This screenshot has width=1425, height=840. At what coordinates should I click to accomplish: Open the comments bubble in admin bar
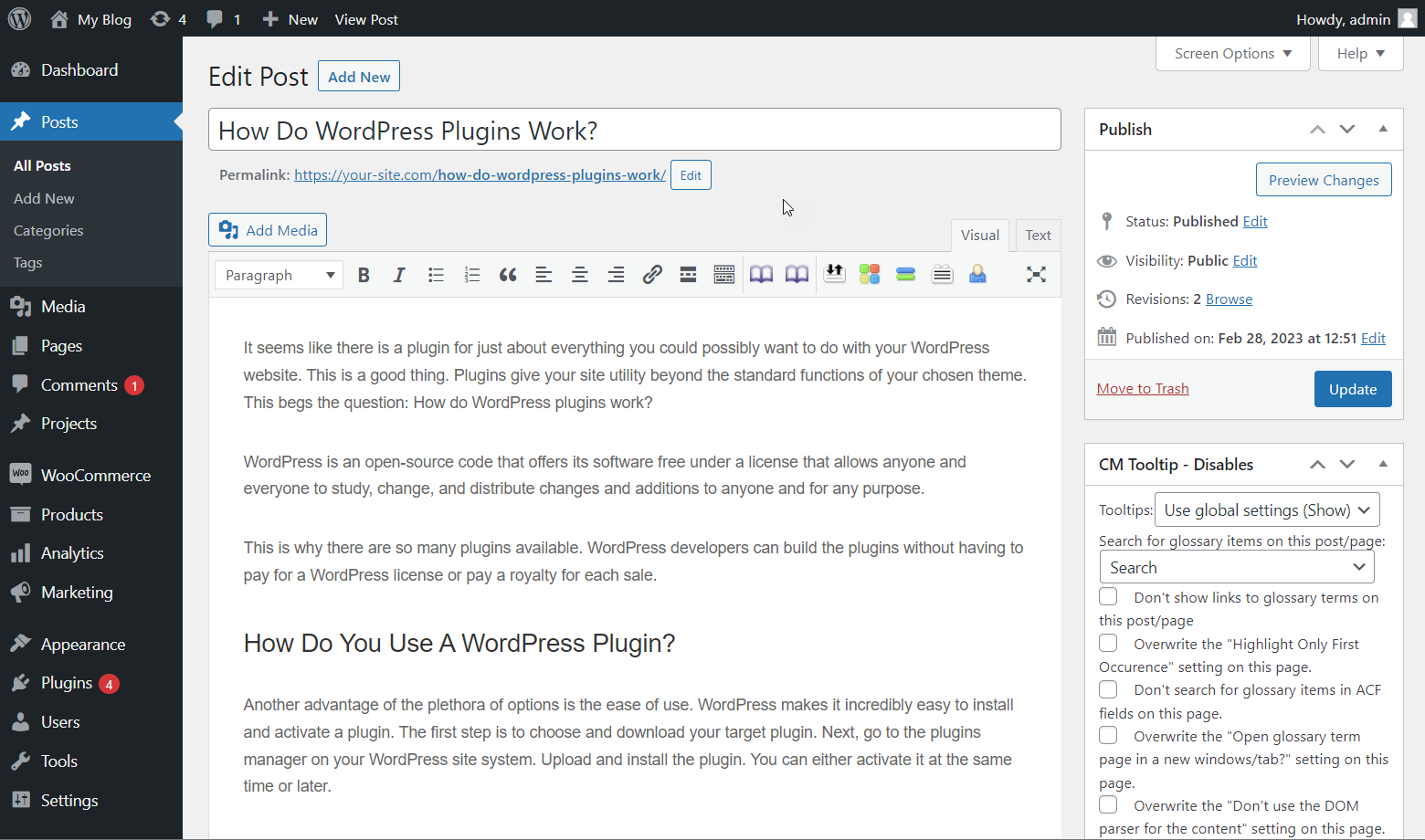223,19
